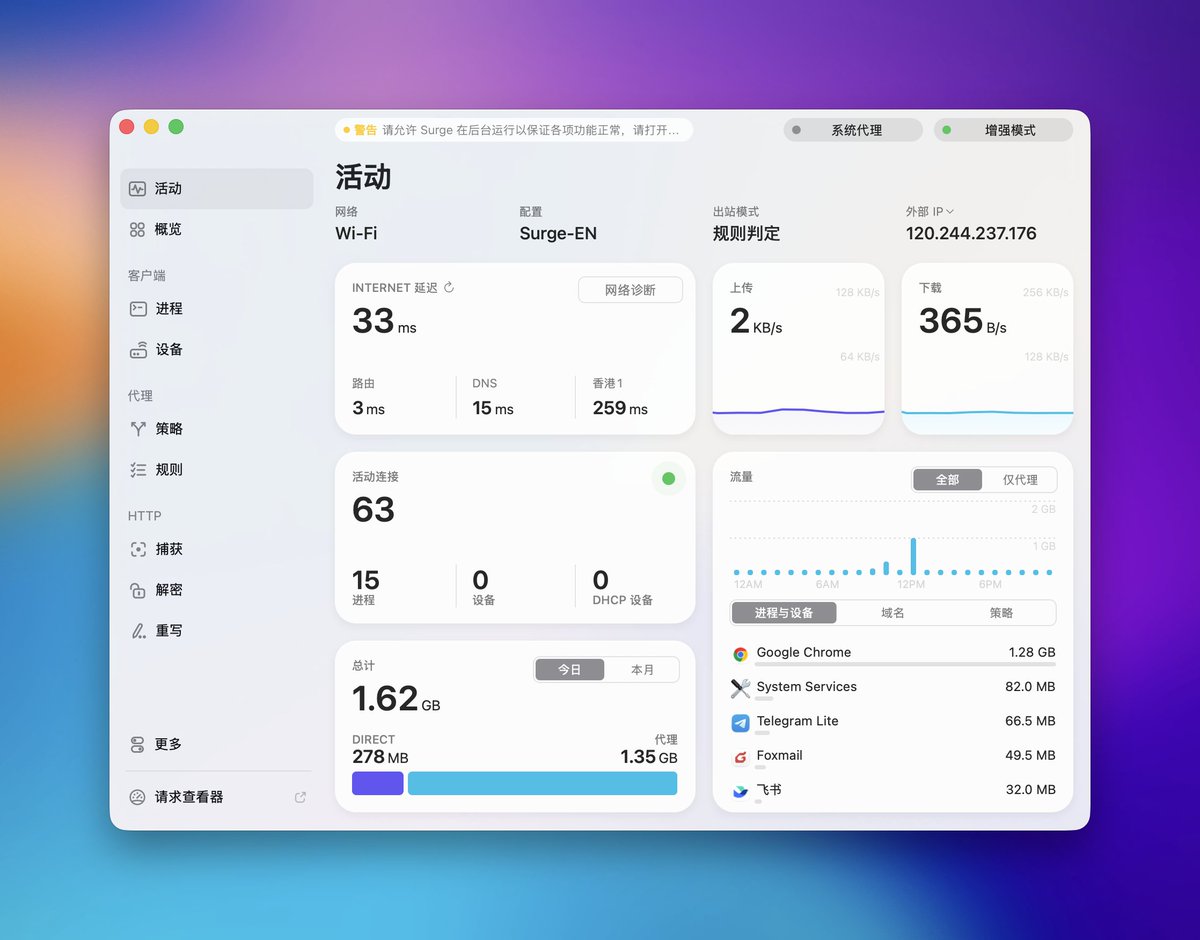Select the 本月 (This Month) tab
1200x940 pixels.
coord(644,669)
